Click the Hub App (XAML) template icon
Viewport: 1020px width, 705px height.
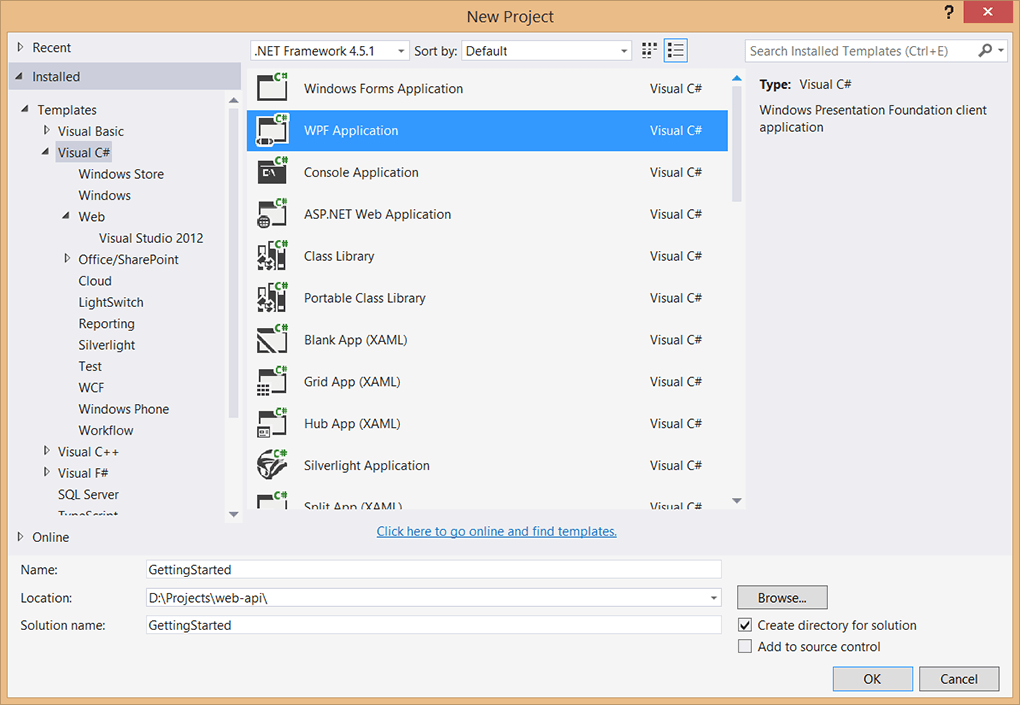tap(272, 423)
